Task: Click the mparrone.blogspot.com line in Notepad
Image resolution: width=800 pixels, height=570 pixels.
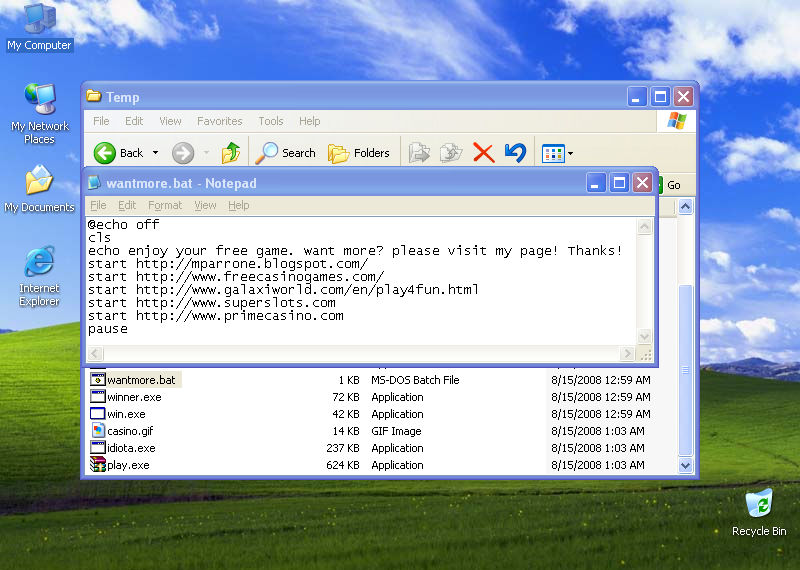Action: click(x=228, y=264)
